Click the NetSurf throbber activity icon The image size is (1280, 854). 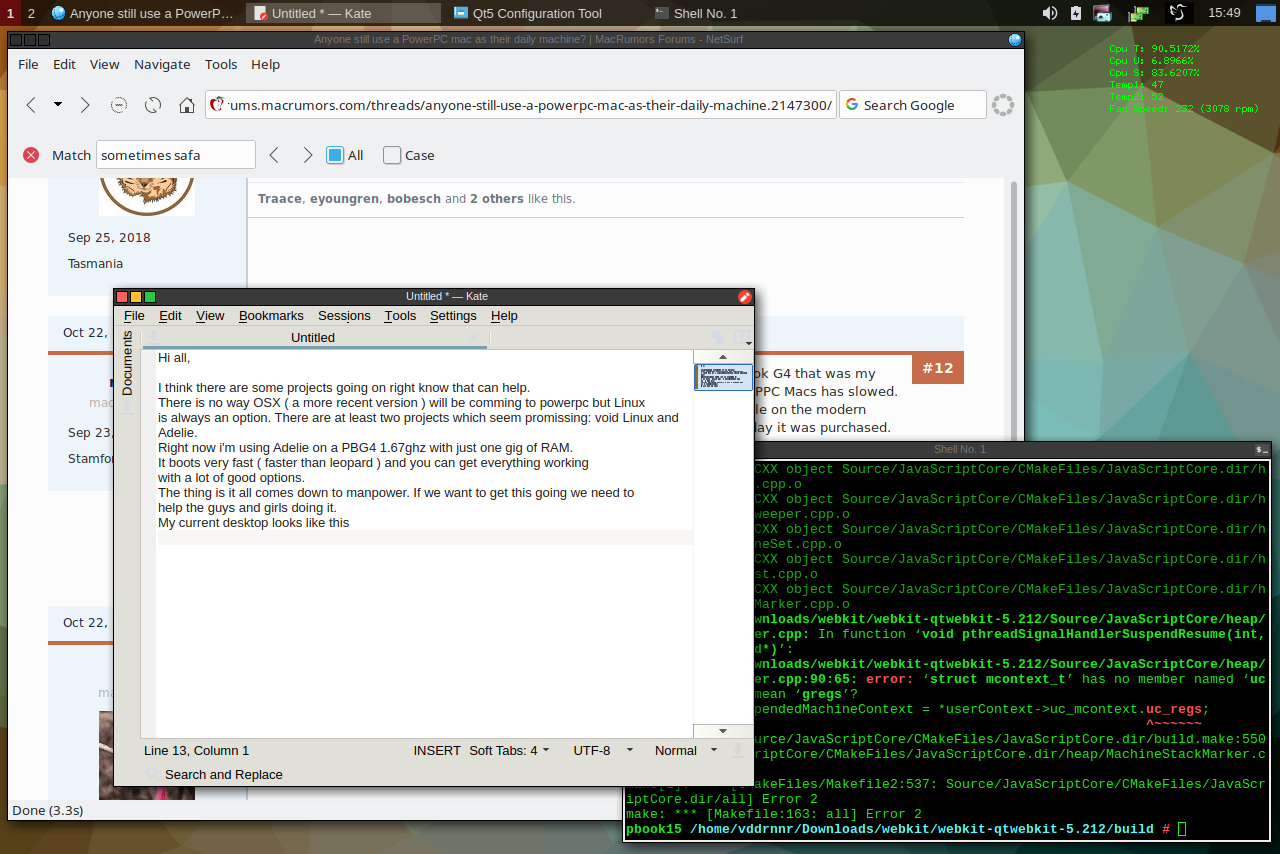pyautogui.click(x=1003, y=105)
